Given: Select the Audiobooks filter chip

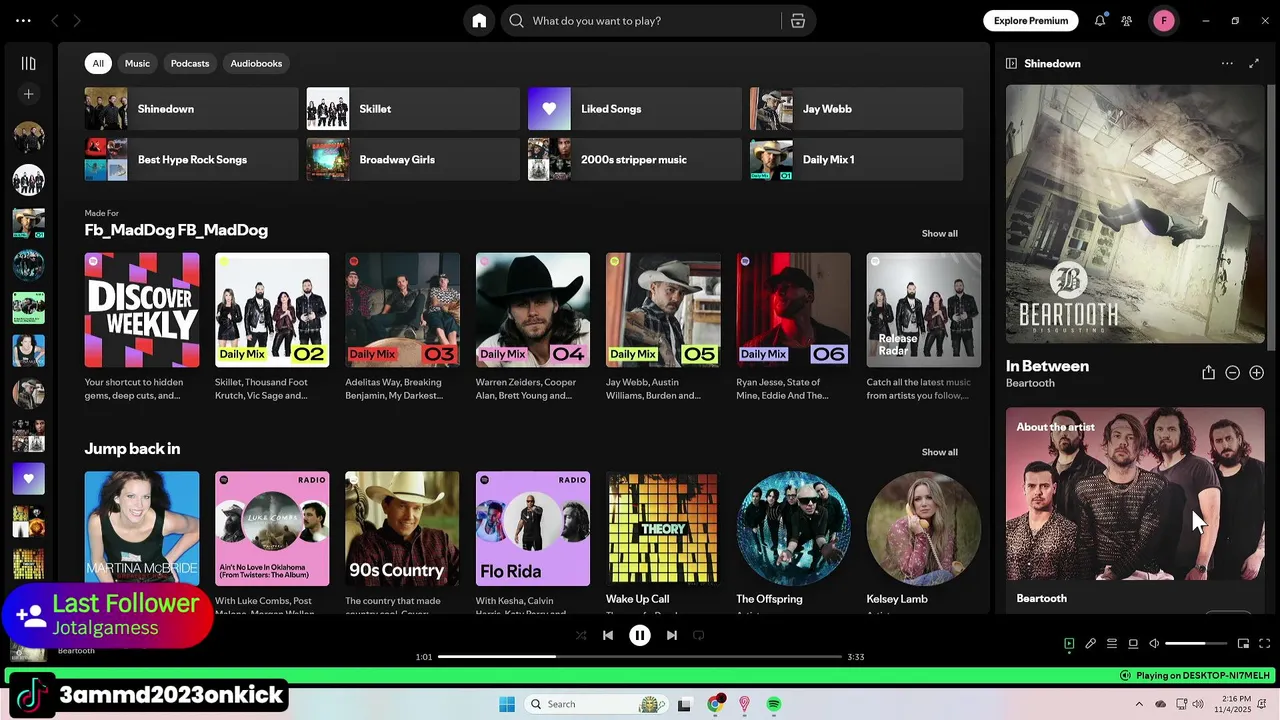Looking at the screenshot, I should 256,63.
